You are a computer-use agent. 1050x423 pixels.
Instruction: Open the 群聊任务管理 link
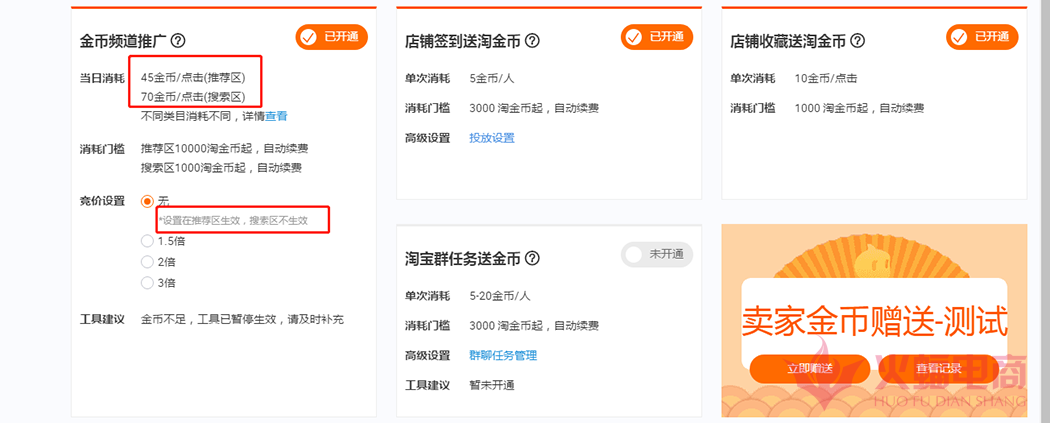click(503, 355)
